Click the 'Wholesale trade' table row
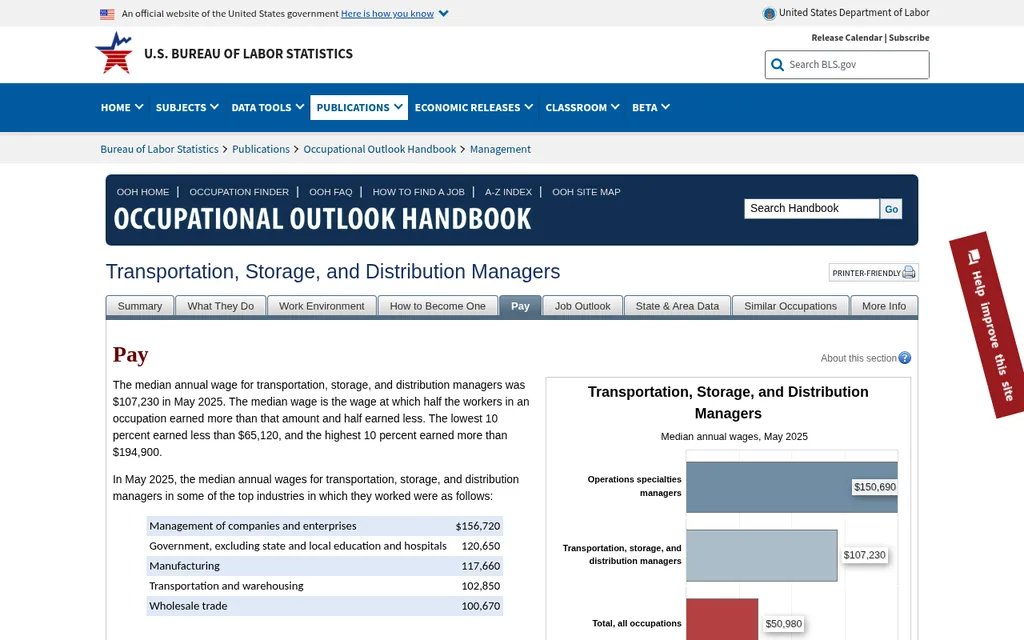 (325, 605)
